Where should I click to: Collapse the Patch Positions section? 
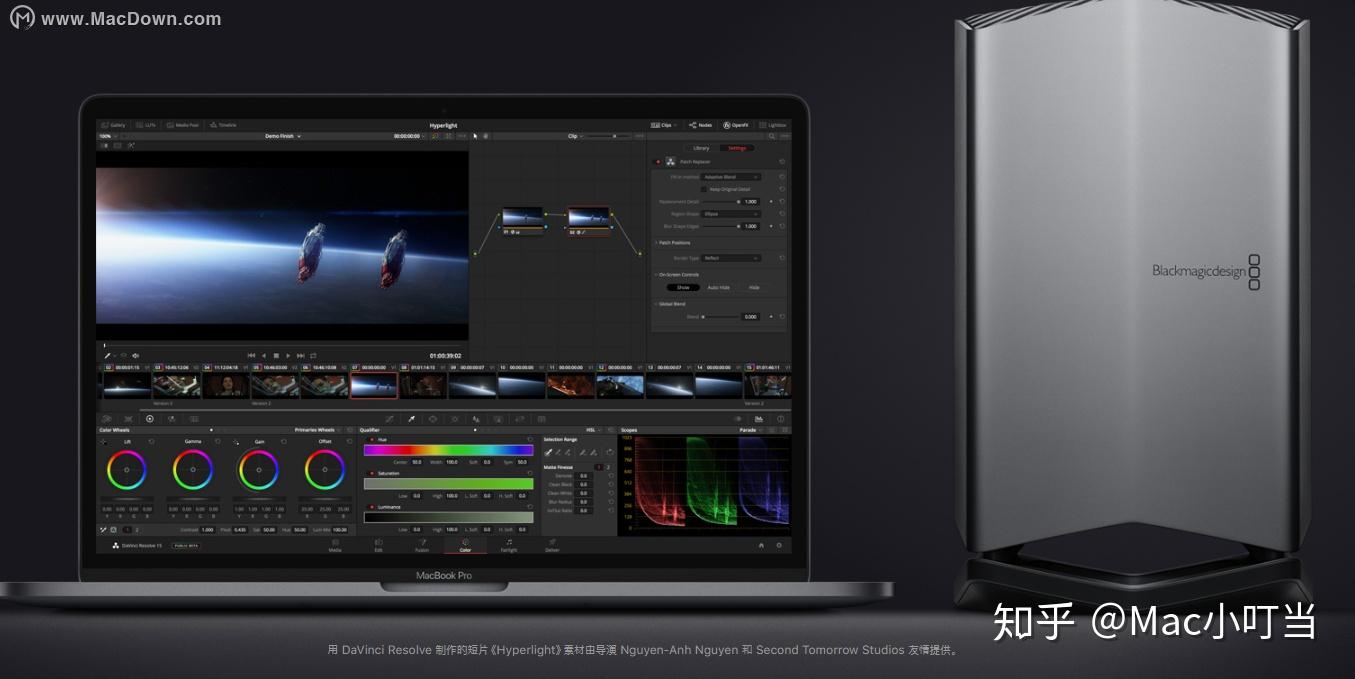[673, 243]
